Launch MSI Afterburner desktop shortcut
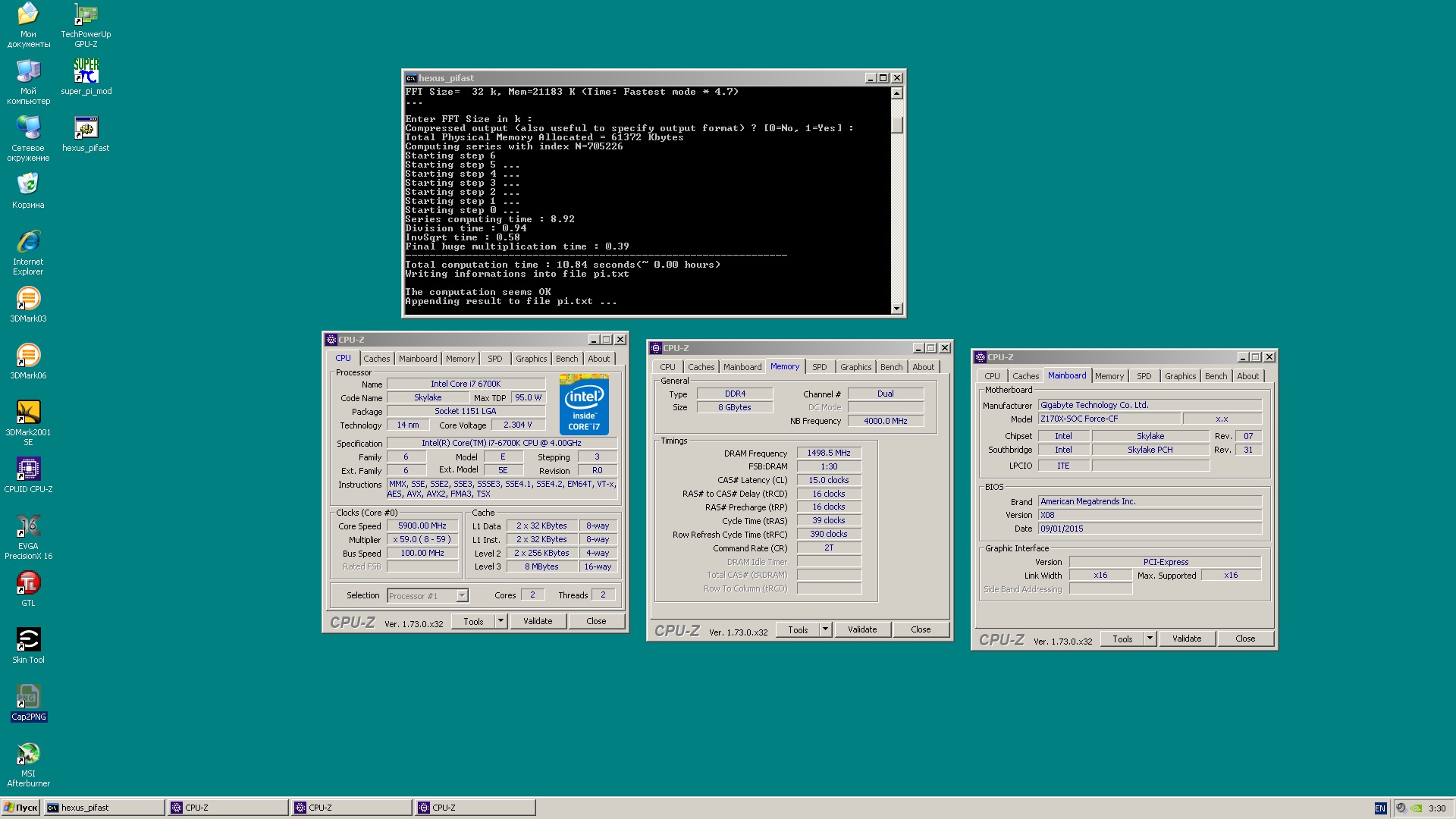This screenshot has height=819, width=1456. (28, 764)
